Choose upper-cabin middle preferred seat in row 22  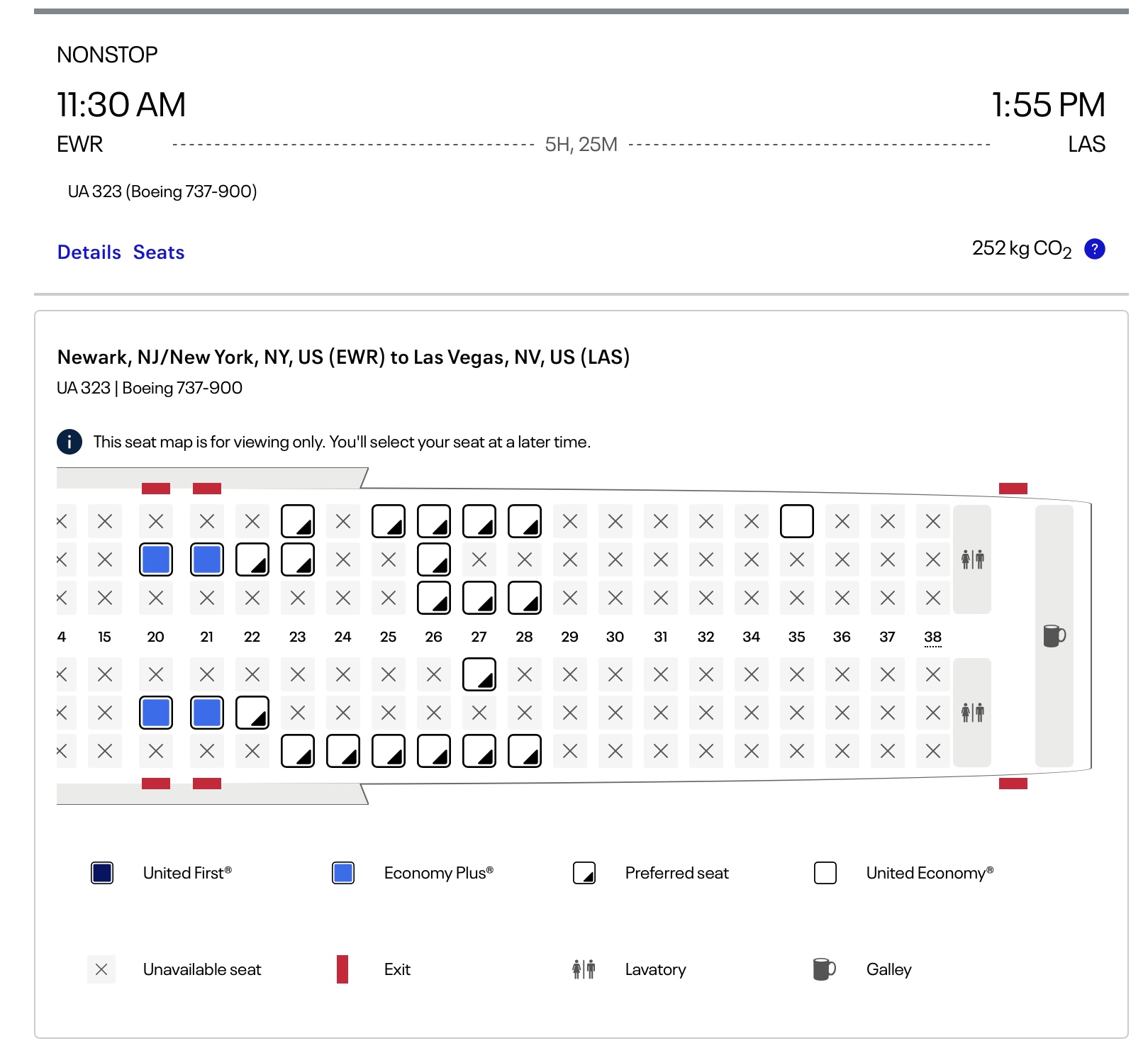coord(252,559)
